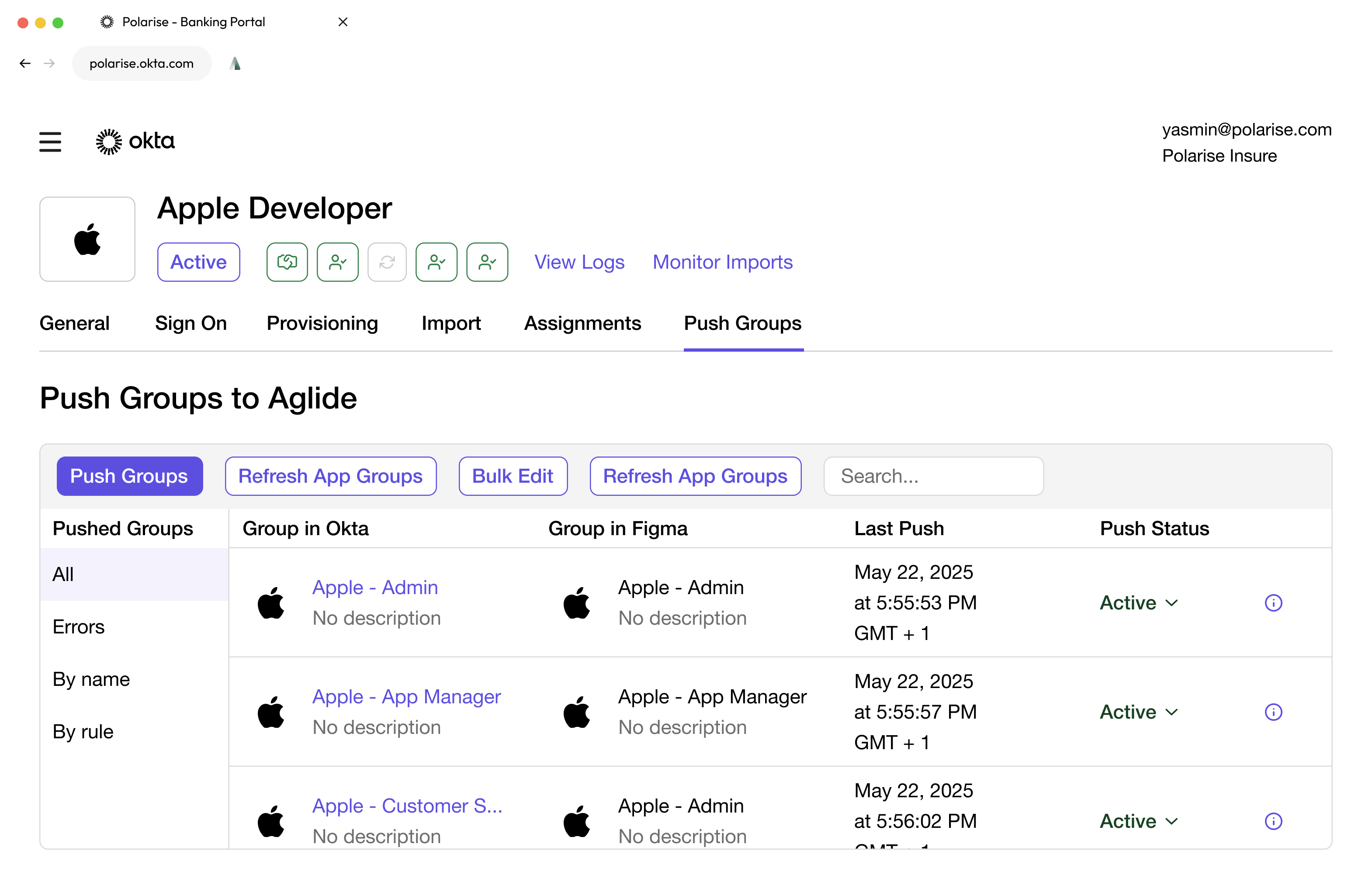Click Refresh App Groups beside the search field
The height and width of the screenshot is (889, 1372).
point(695,476)
